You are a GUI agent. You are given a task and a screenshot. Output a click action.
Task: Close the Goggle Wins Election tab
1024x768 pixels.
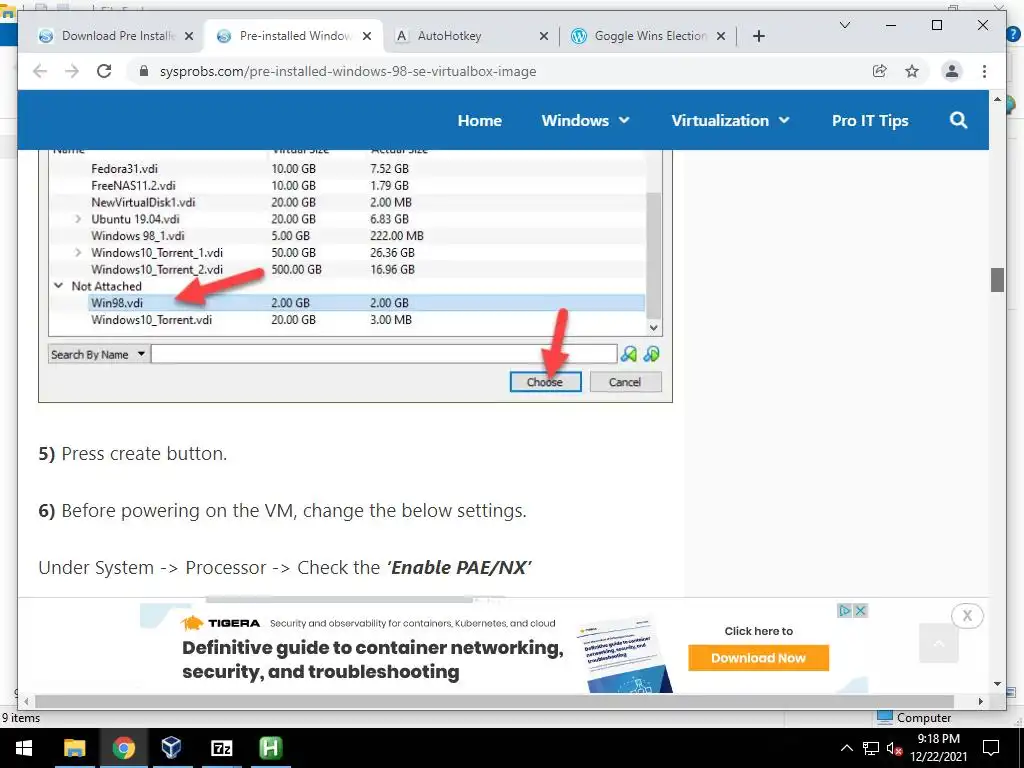tap(721, 36)
